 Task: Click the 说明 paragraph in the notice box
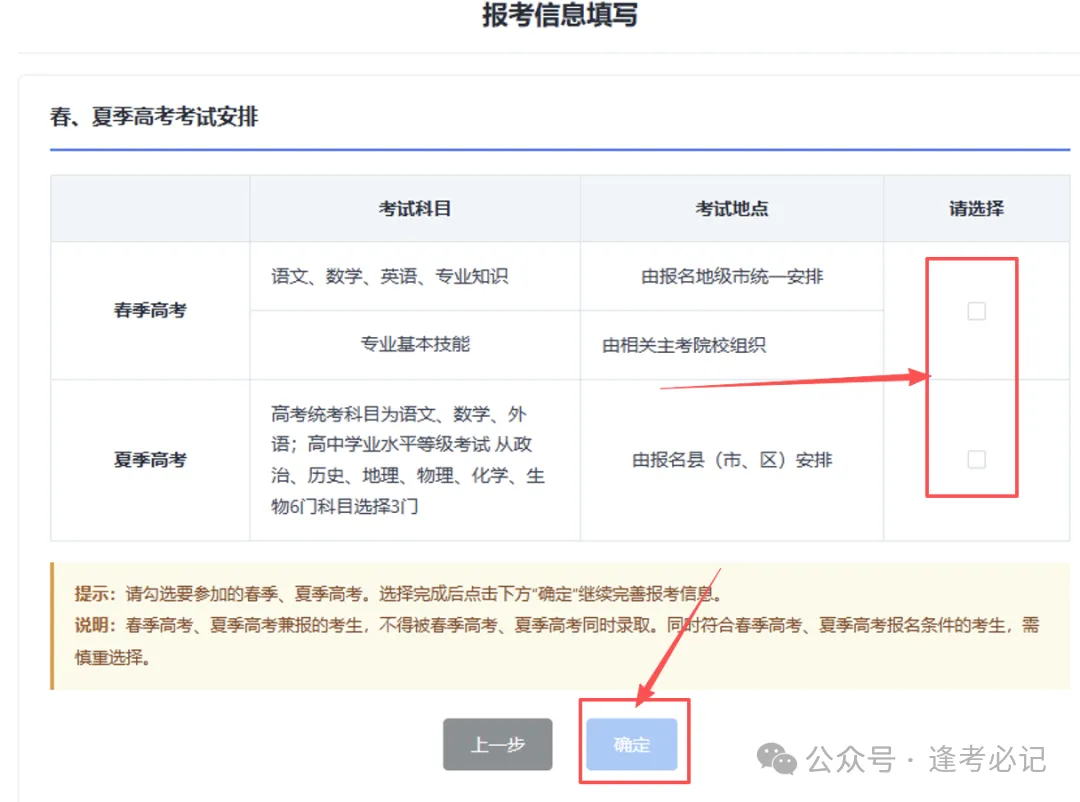click(557, 641)
